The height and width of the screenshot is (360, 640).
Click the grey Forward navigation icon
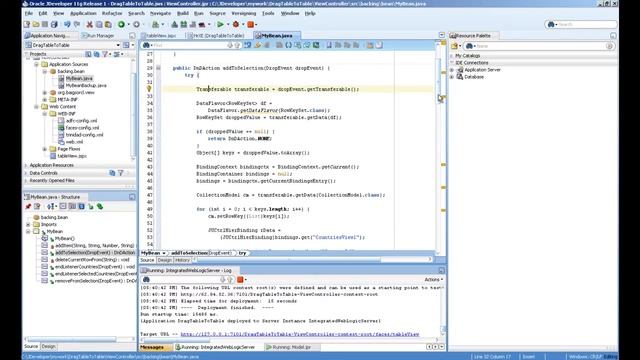[x=136, y=24]
